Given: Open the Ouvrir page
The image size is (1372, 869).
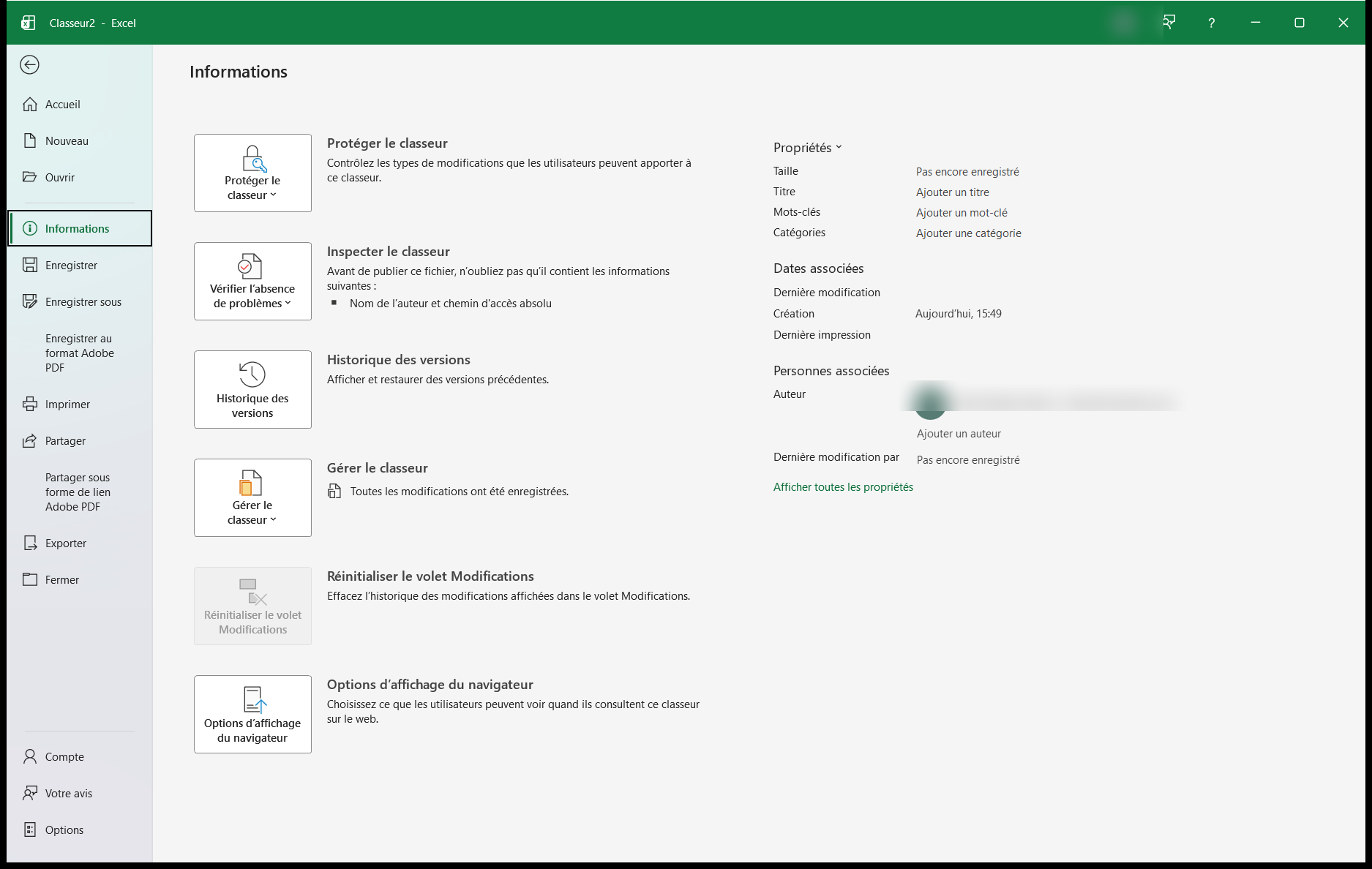Looking at the screenshot, I should click(x=80, y=178).
